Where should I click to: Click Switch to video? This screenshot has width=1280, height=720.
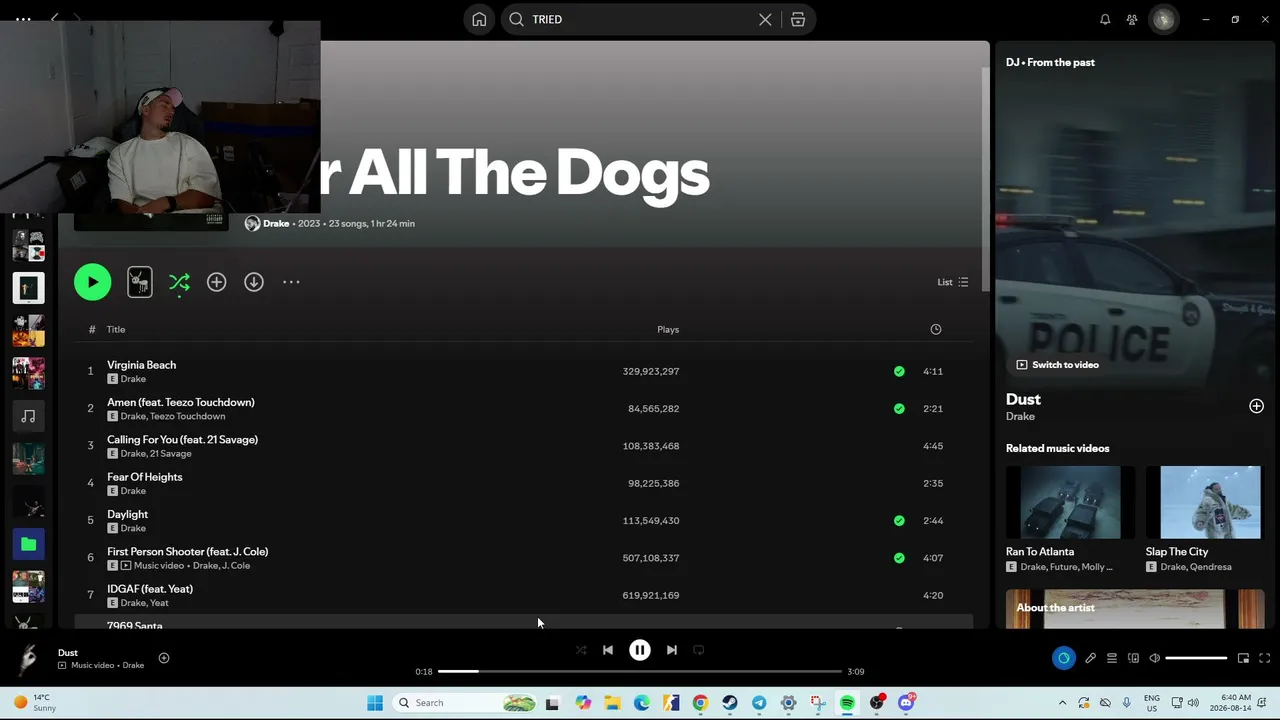tap(1057, 365)
